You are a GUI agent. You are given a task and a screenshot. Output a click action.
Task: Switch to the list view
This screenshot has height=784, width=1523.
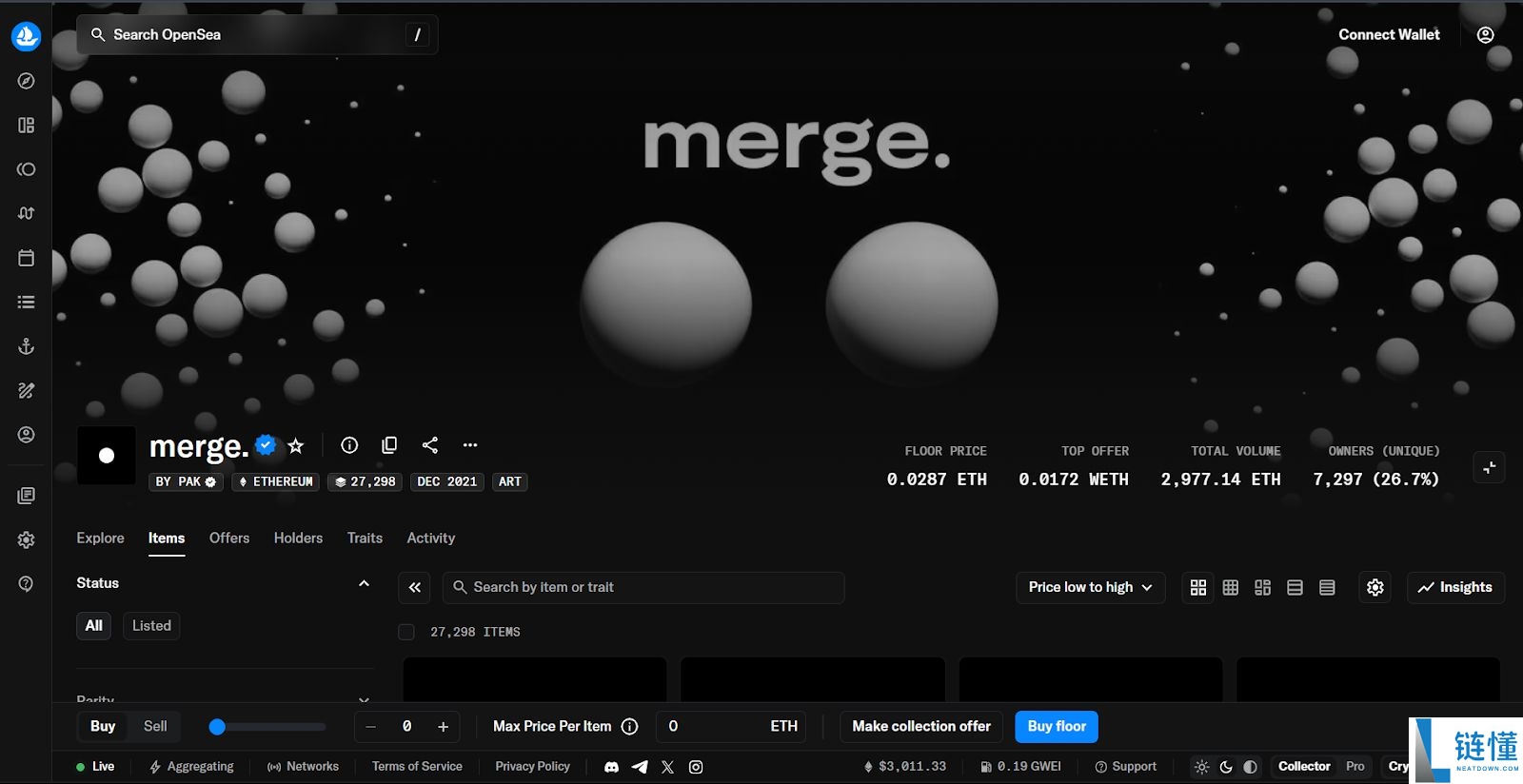[x=1295, y=588]
